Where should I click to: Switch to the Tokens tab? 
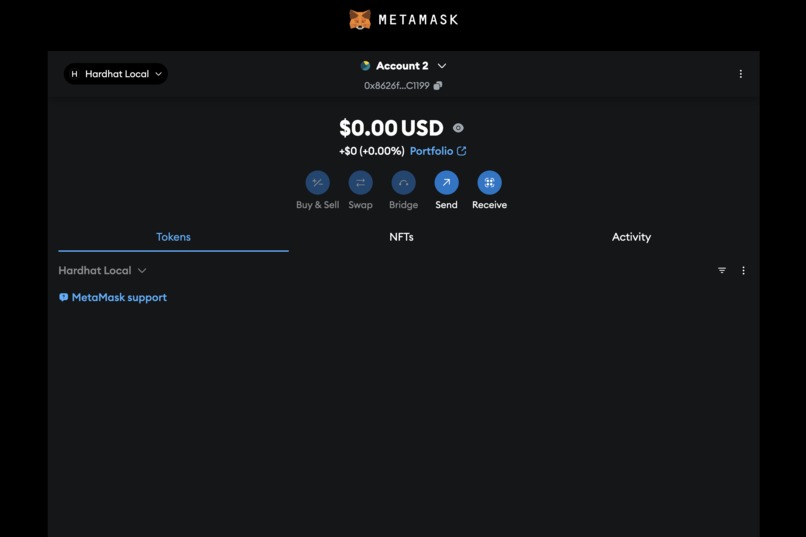pyautogui.click(x=173, y=237)
